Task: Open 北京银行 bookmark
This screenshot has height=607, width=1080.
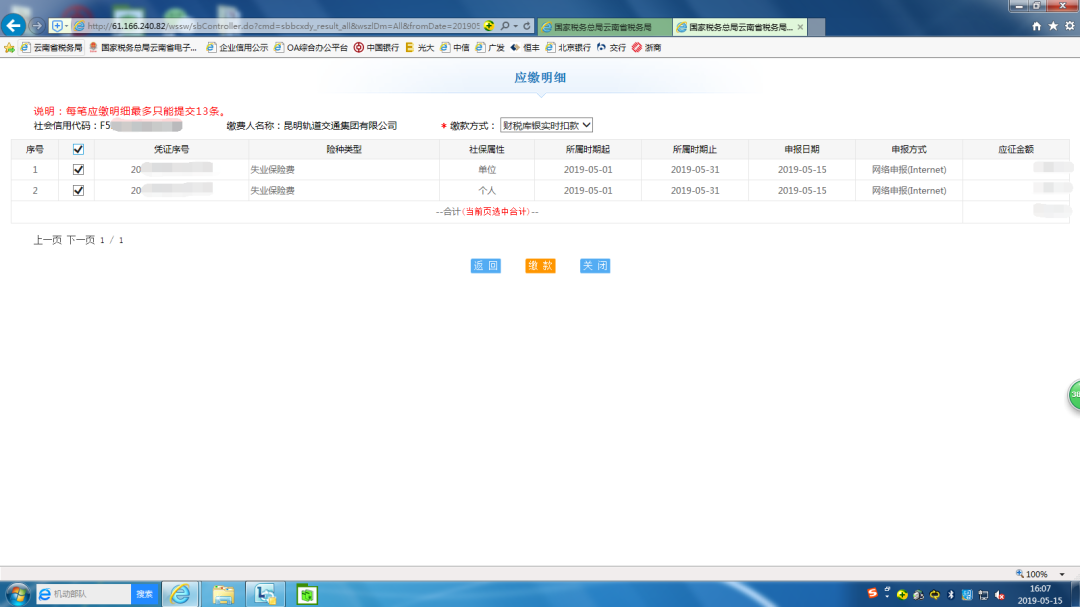Action: point(568,48)
